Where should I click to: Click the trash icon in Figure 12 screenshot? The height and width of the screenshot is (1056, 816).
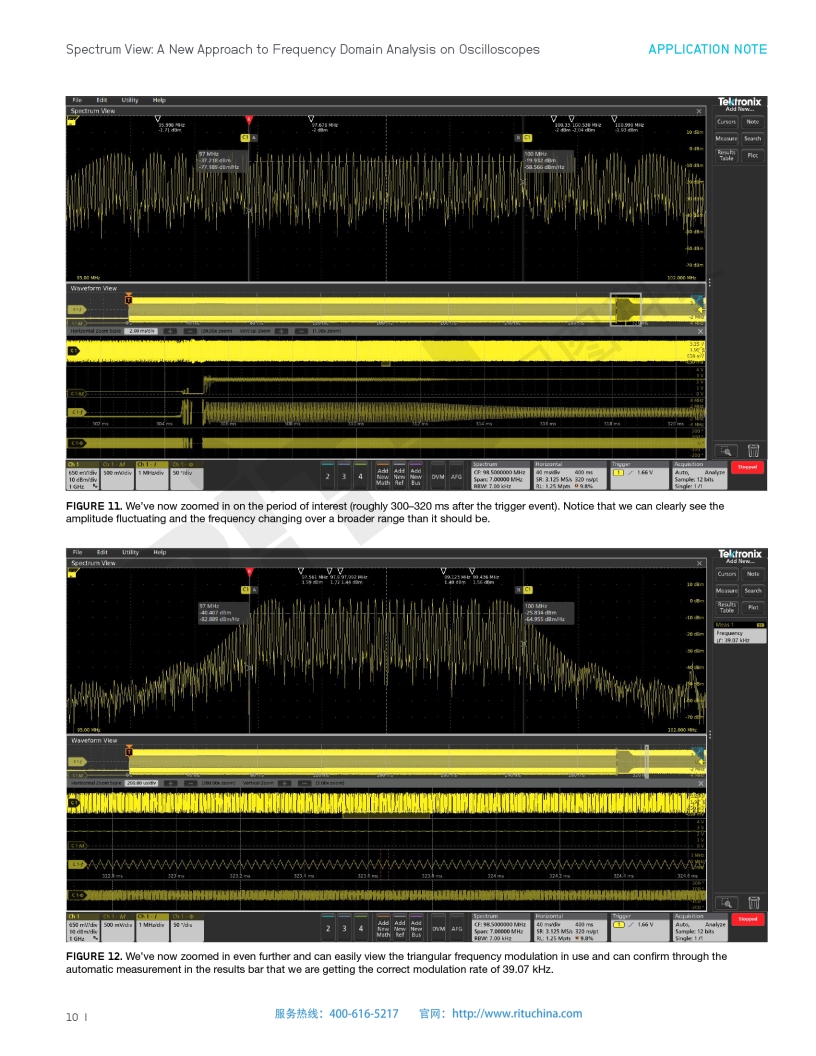coord(753,903)
